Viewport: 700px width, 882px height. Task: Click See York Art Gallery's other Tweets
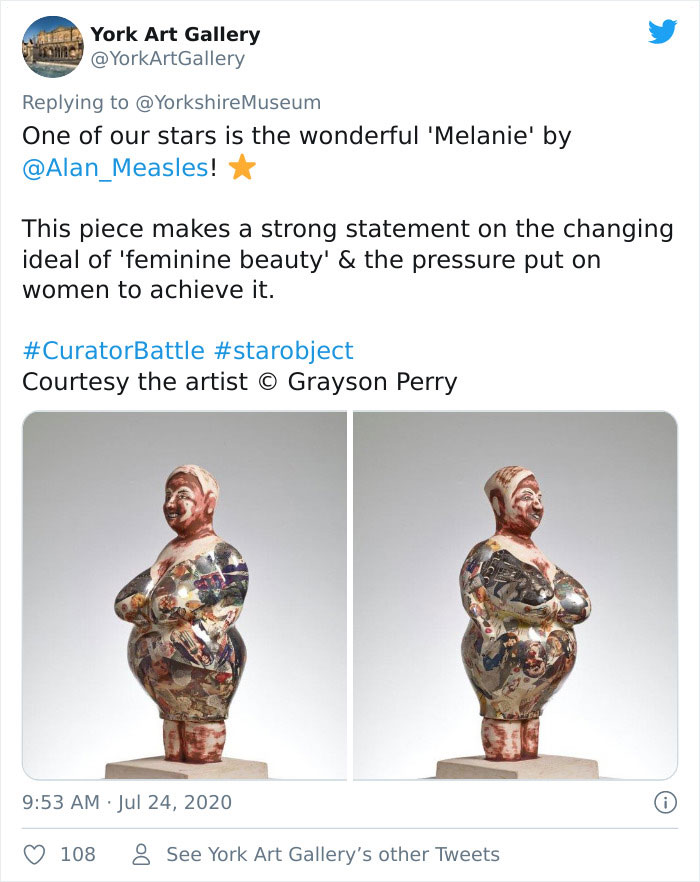click(331, 854)
